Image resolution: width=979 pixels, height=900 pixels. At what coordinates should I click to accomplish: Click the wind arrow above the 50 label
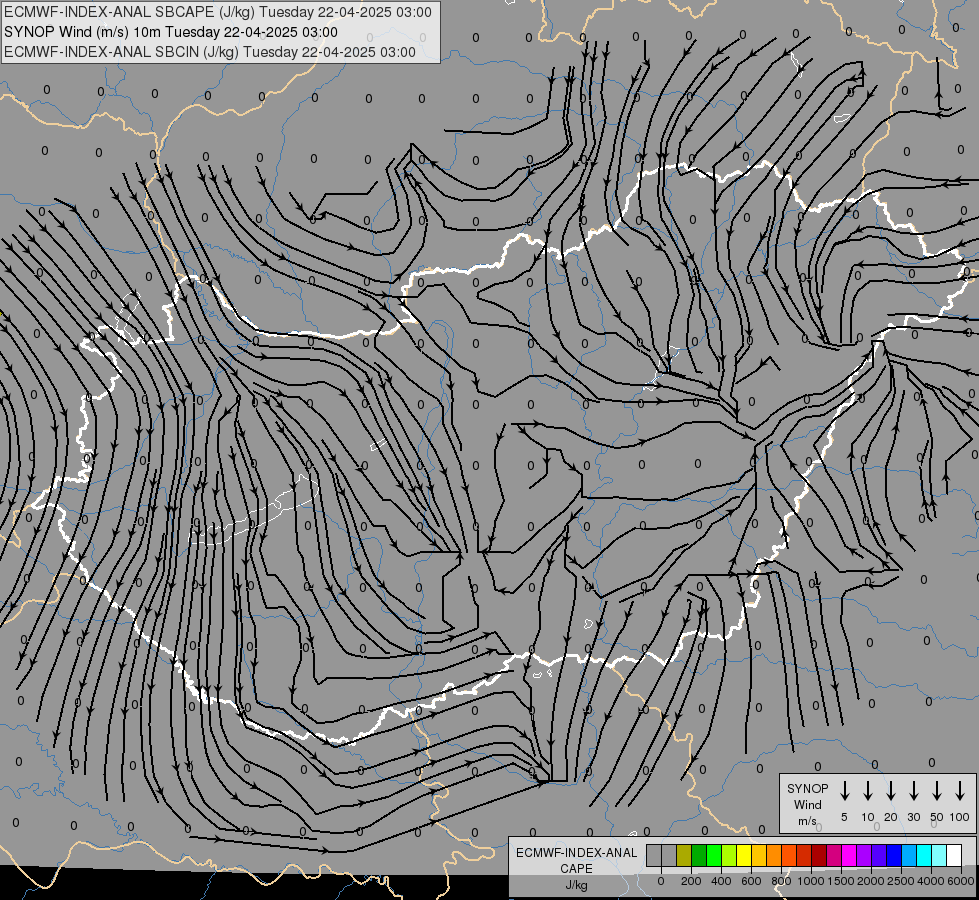[937, 791]
